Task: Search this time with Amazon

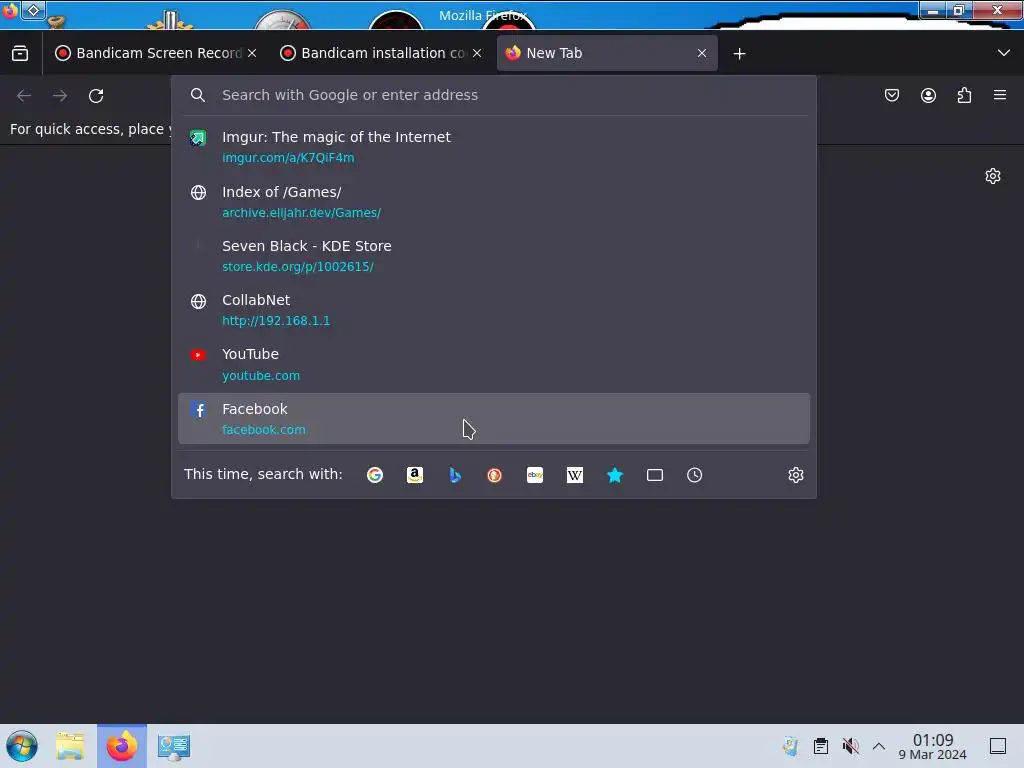Action: (415, 475)
